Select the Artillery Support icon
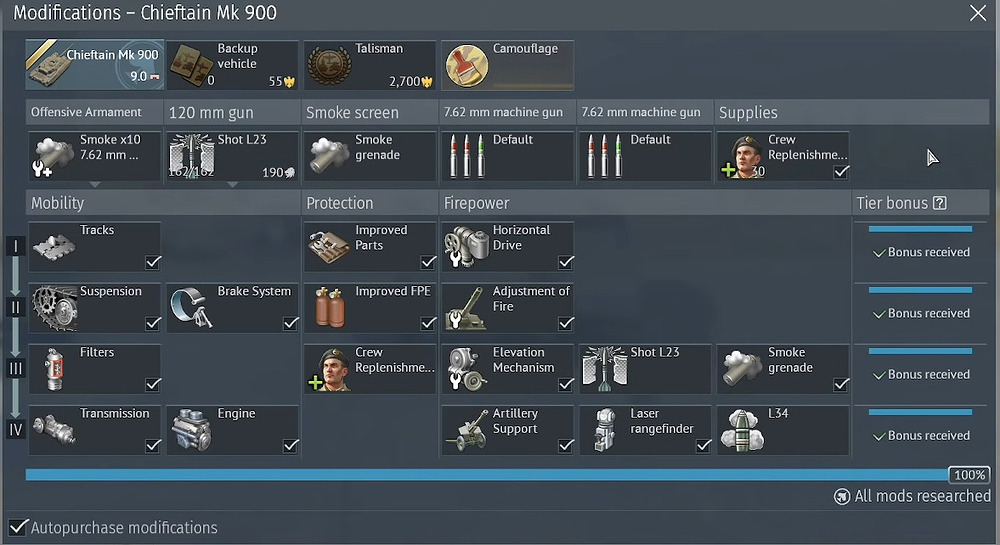 coord(467,429)
